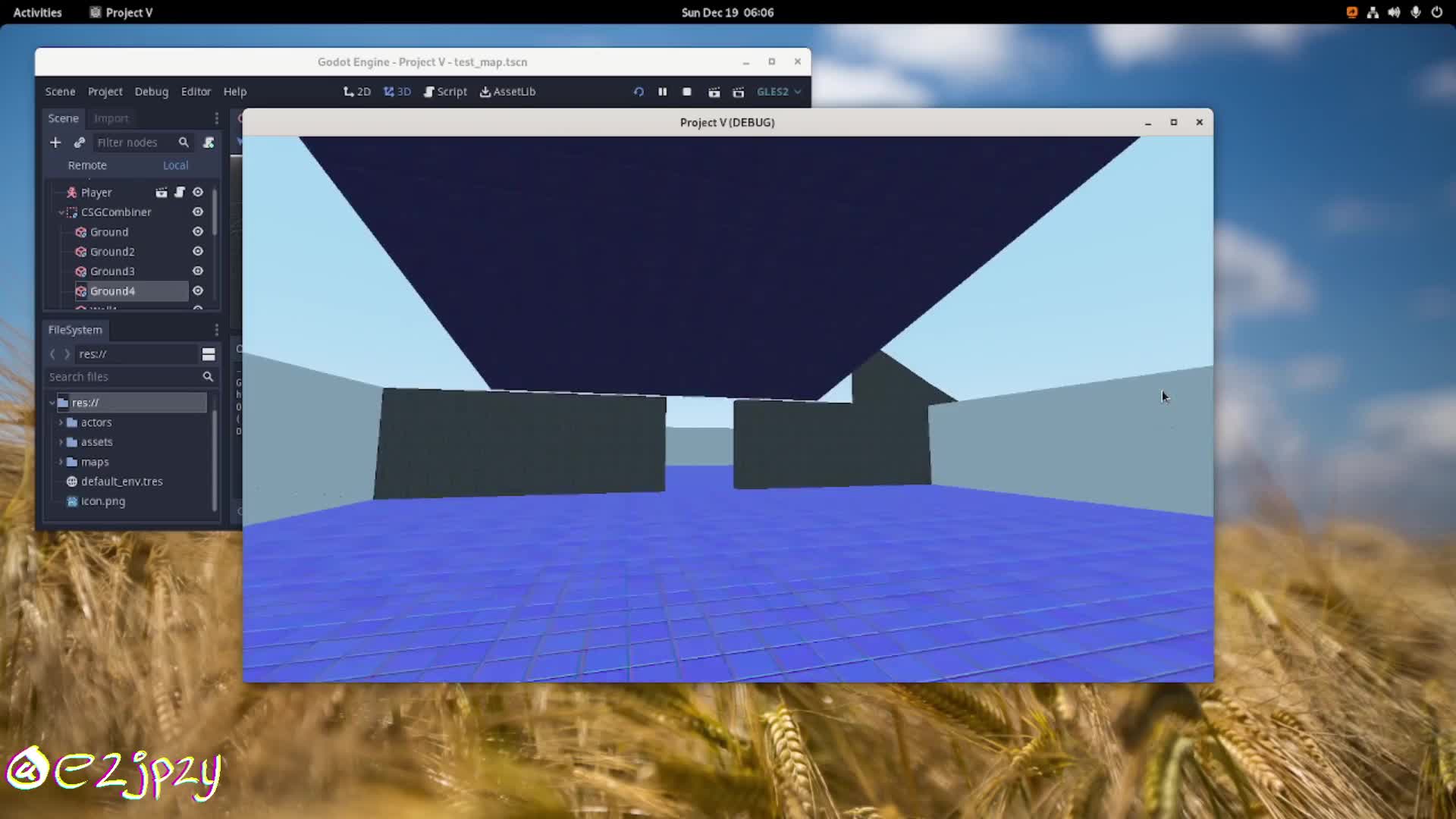This screenshot has width=1456, height=819.
Task: Instance a child scene using the link icon
Action: (79, 142)
